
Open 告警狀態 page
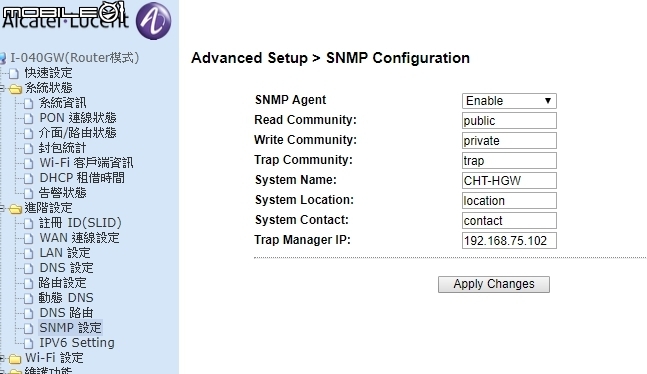click(x=63, y=193)
